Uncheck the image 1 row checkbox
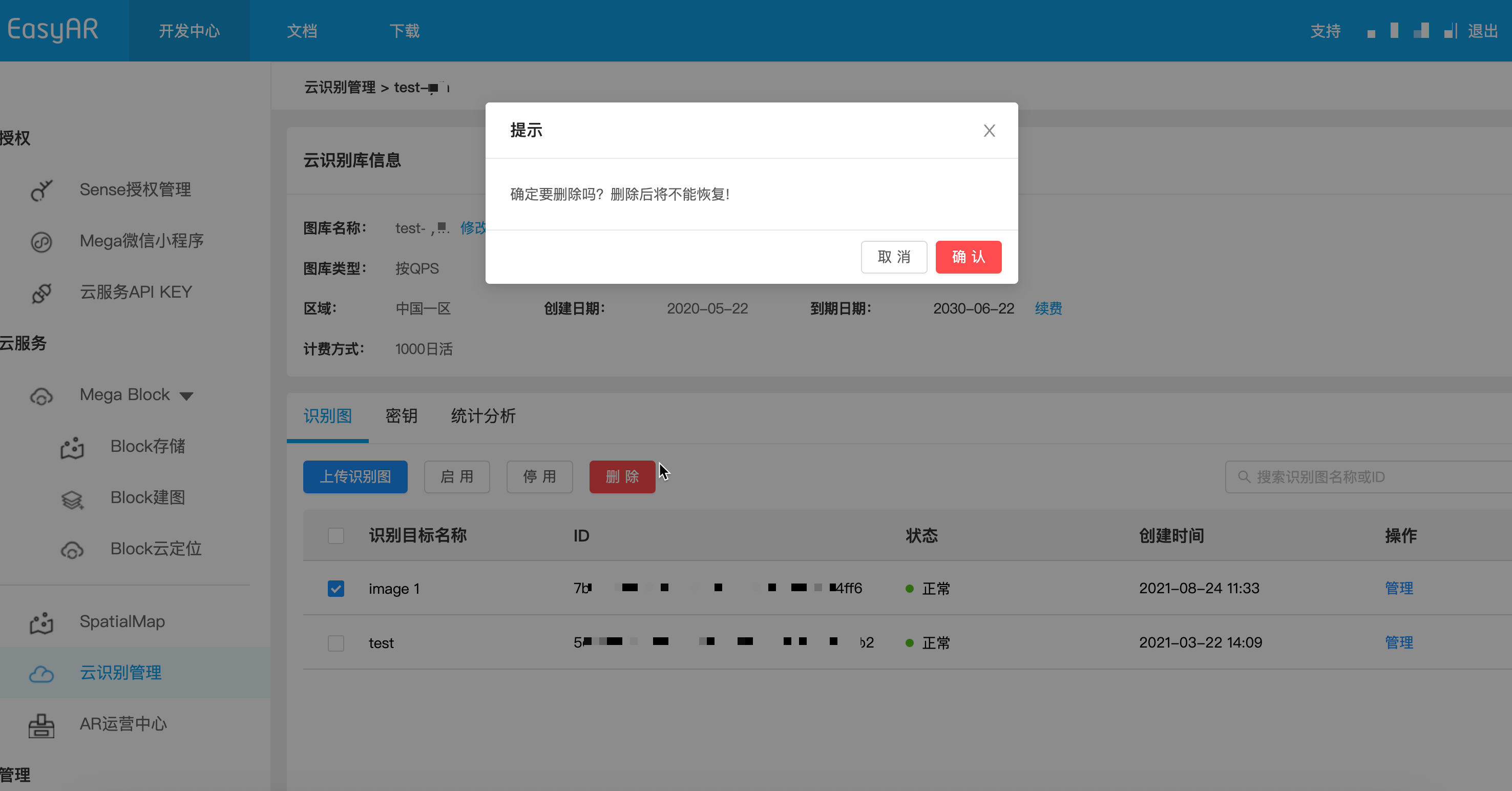Viewport: 1512px width, 791px height. [x=335, y=589]
